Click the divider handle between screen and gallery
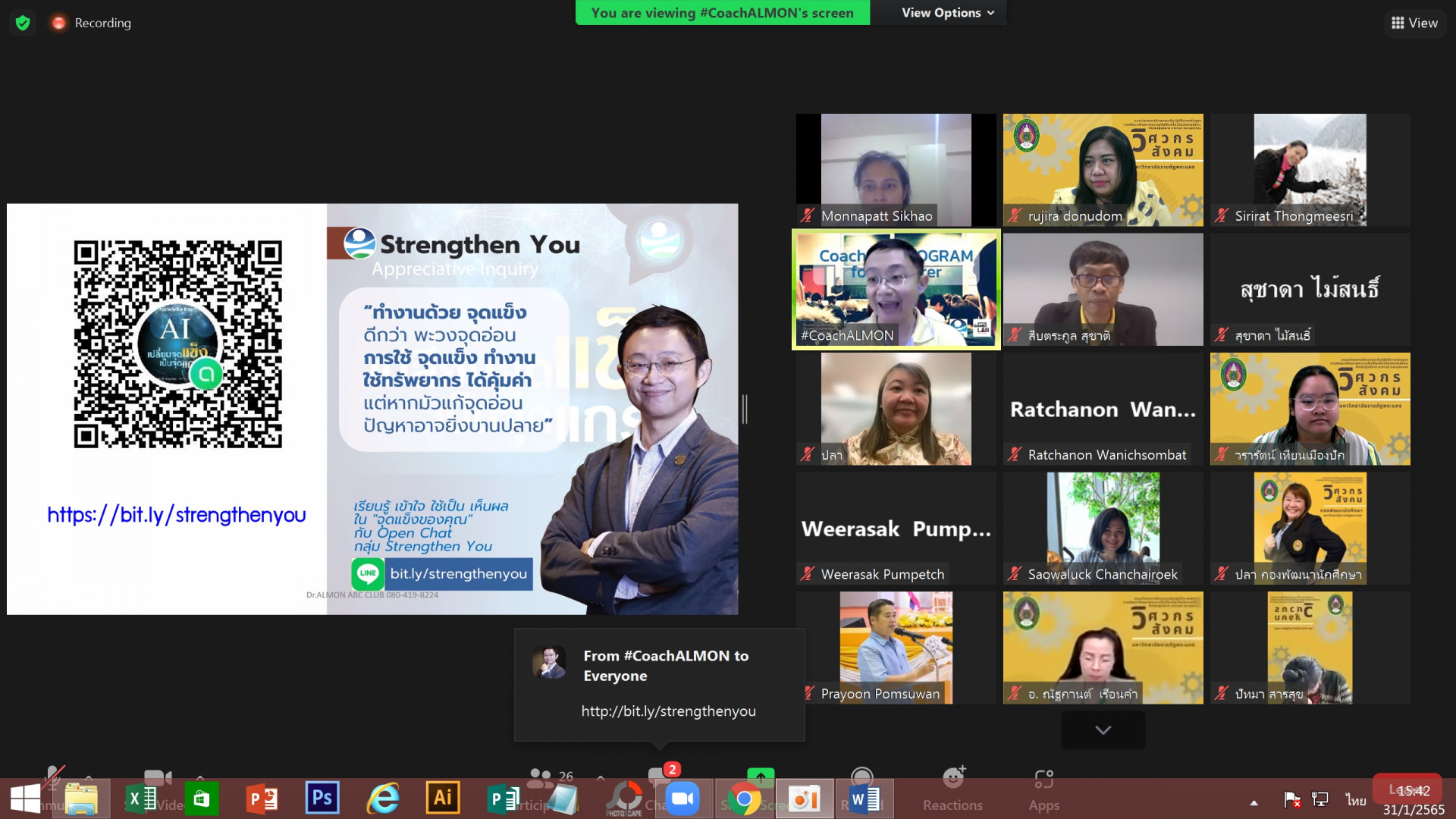Viewport: 1456px width, 819px height. (745, 409)
